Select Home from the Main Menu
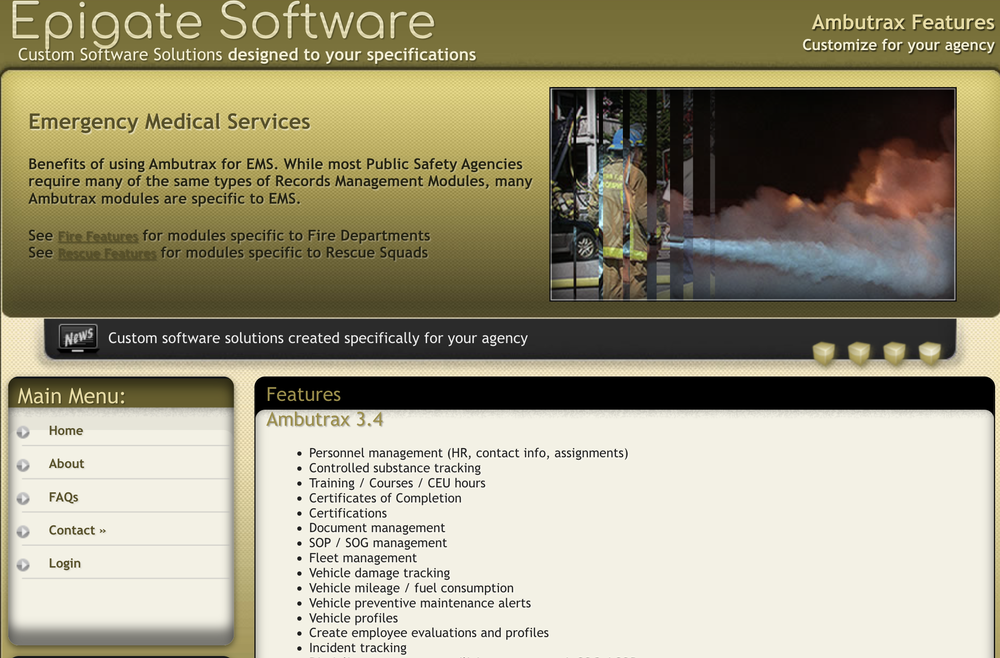Screen dimensions: 1000x658 click(65, 430)
